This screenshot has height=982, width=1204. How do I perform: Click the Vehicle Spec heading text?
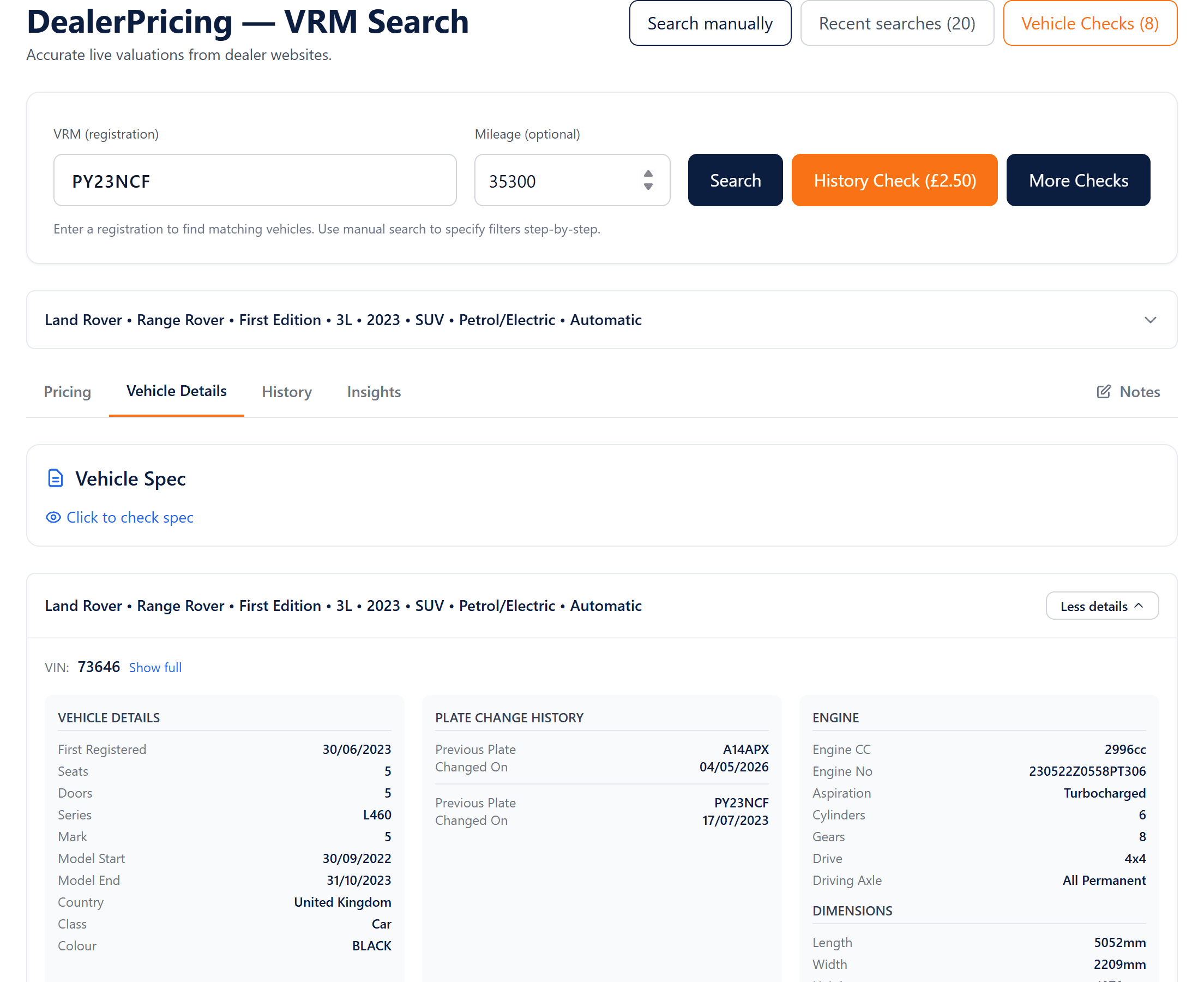tap(130, 478)
